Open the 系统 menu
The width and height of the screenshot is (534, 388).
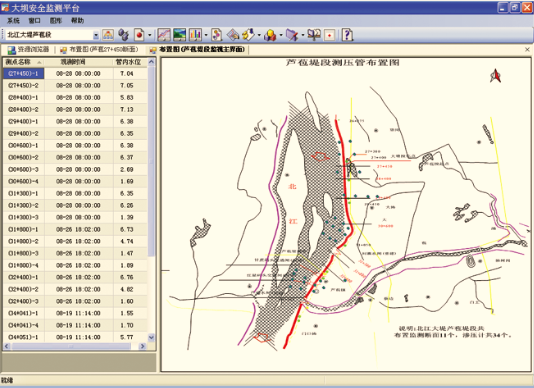13,21
